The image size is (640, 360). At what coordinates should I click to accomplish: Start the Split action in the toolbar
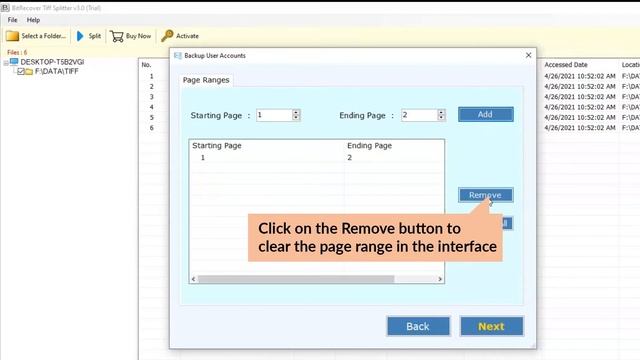[89, 36]
